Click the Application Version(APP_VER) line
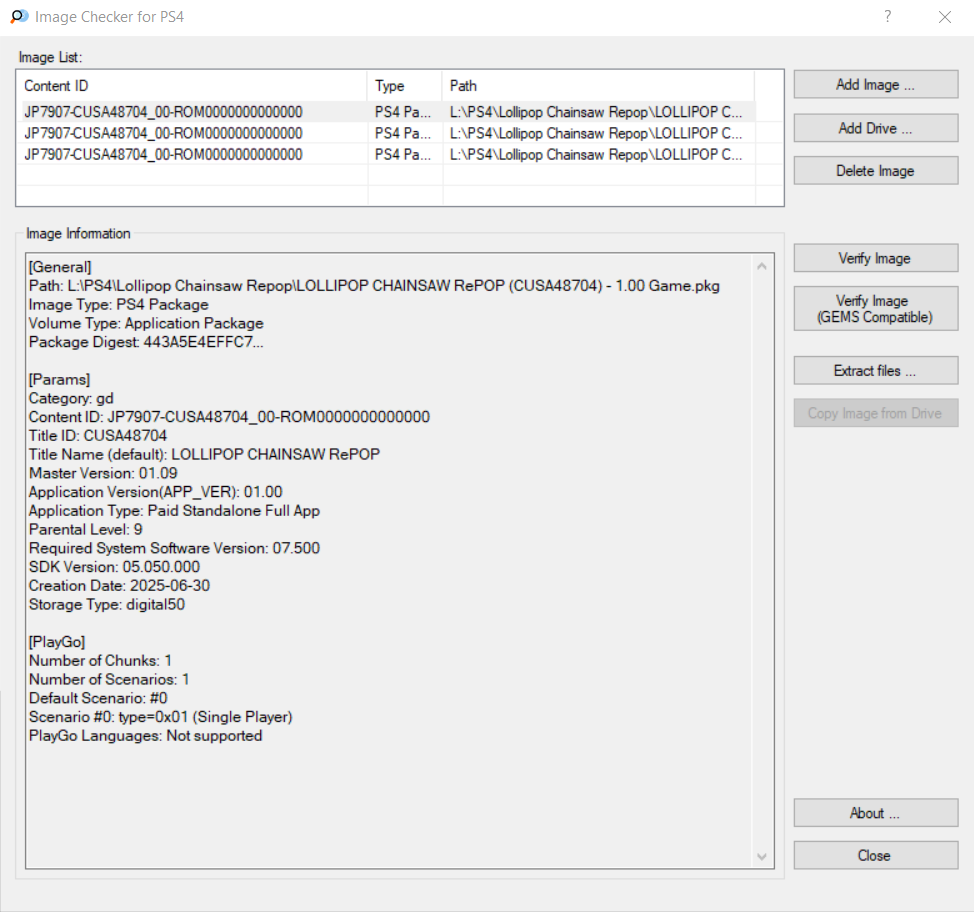The width and height of the screenshot is (974, 912). click(x=156, y=492)
